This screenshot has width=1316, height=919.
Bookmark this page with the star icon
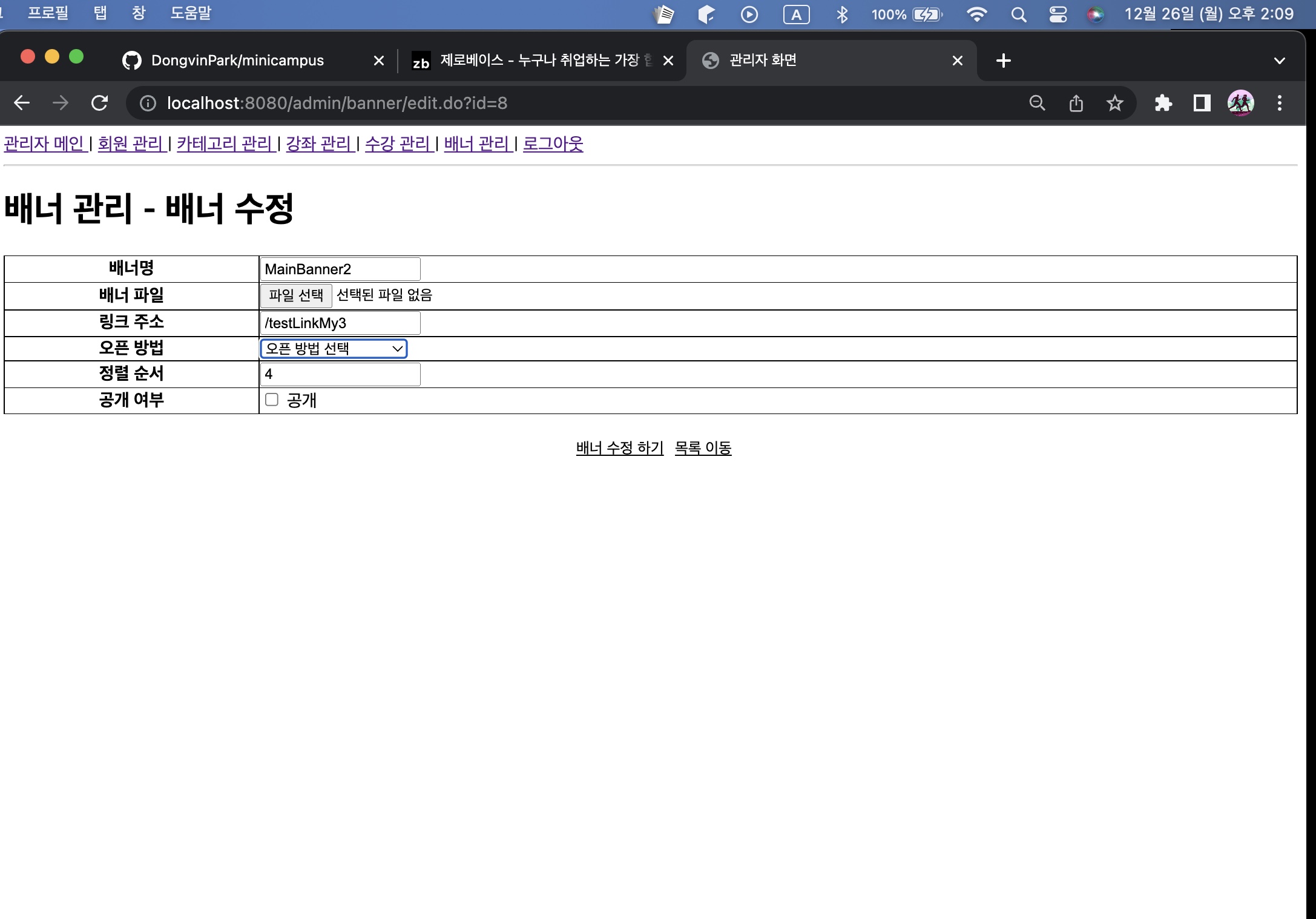pos(1115,103)
